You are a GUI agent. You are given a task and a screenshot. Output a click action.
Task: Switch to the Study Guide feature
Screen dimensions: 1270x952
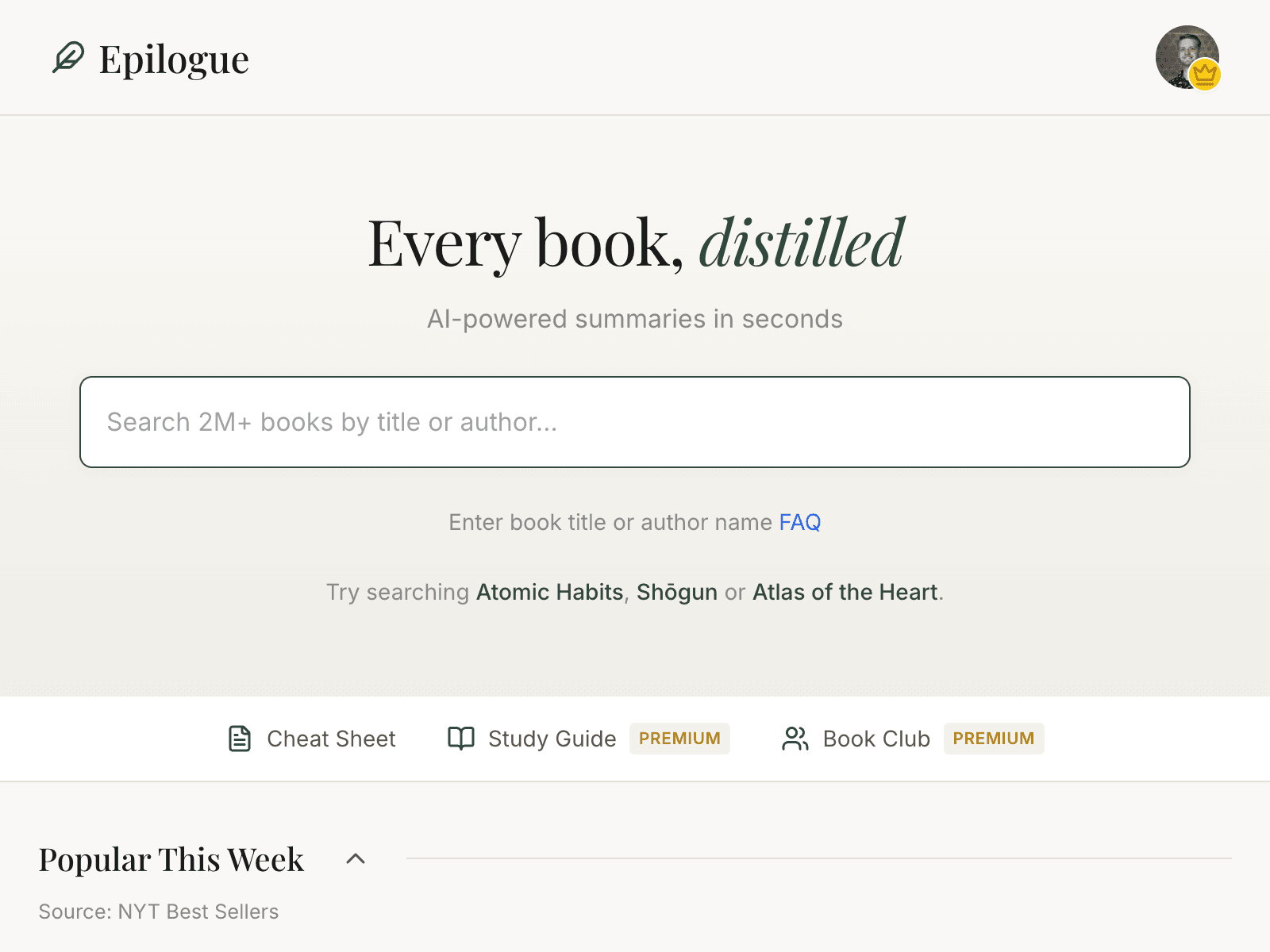[552, 739]
